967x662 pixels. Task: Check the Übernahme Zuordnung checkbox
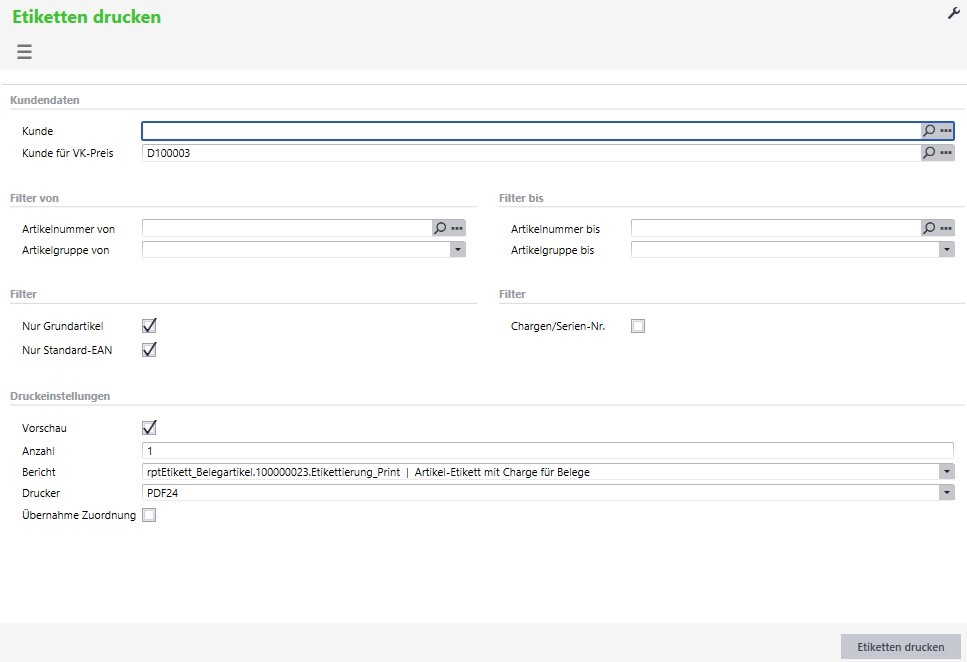[150, 516]
